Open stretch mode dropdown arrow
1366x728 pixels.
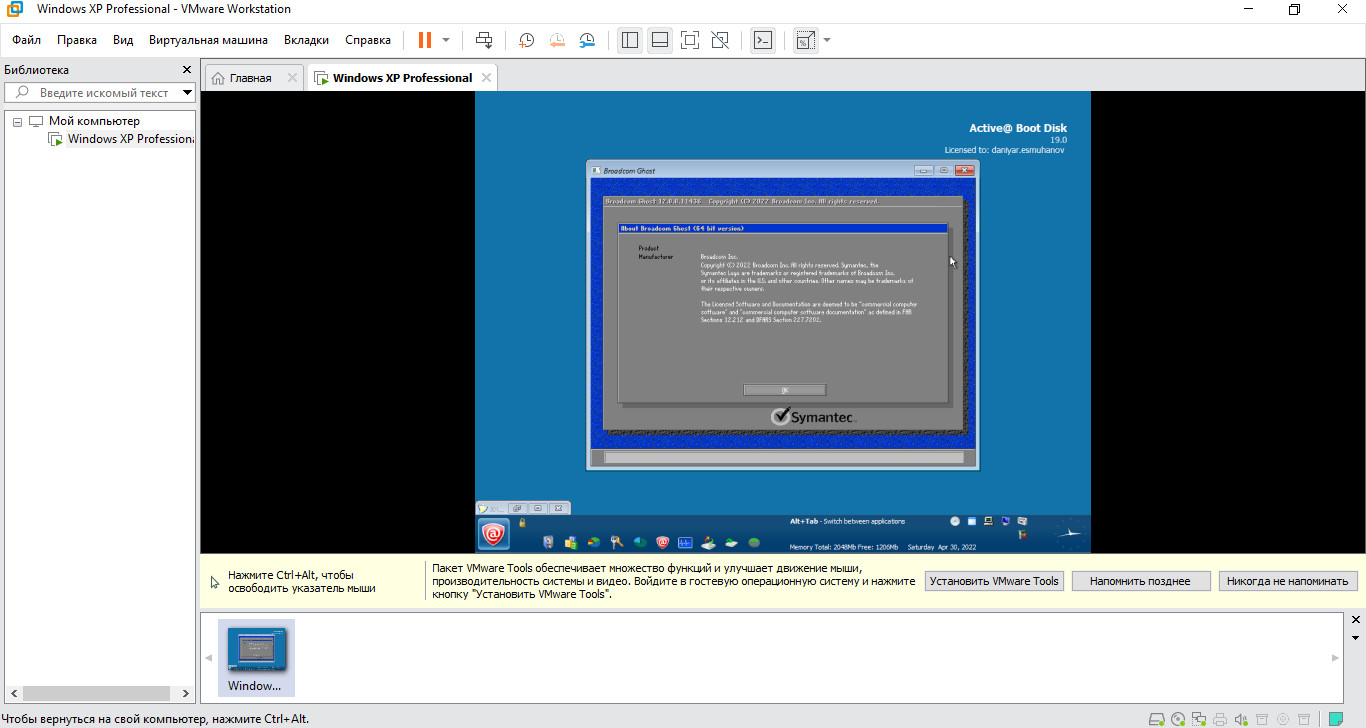(827, 40)
